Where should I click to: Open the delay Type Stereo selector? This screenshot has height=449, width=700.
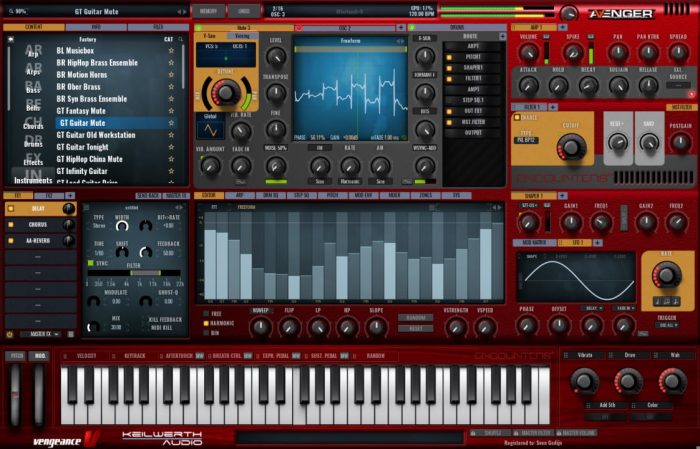tap(99, 226)
